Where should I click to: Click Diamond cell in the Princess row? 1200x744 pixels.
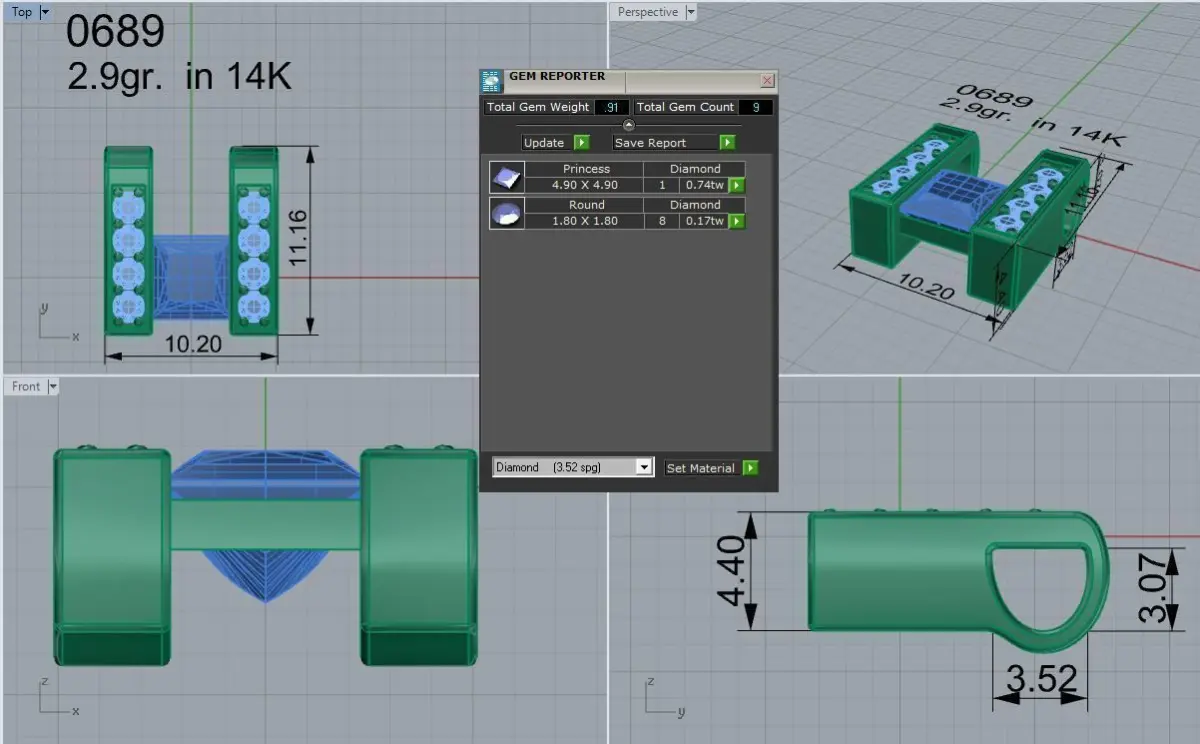695,169
